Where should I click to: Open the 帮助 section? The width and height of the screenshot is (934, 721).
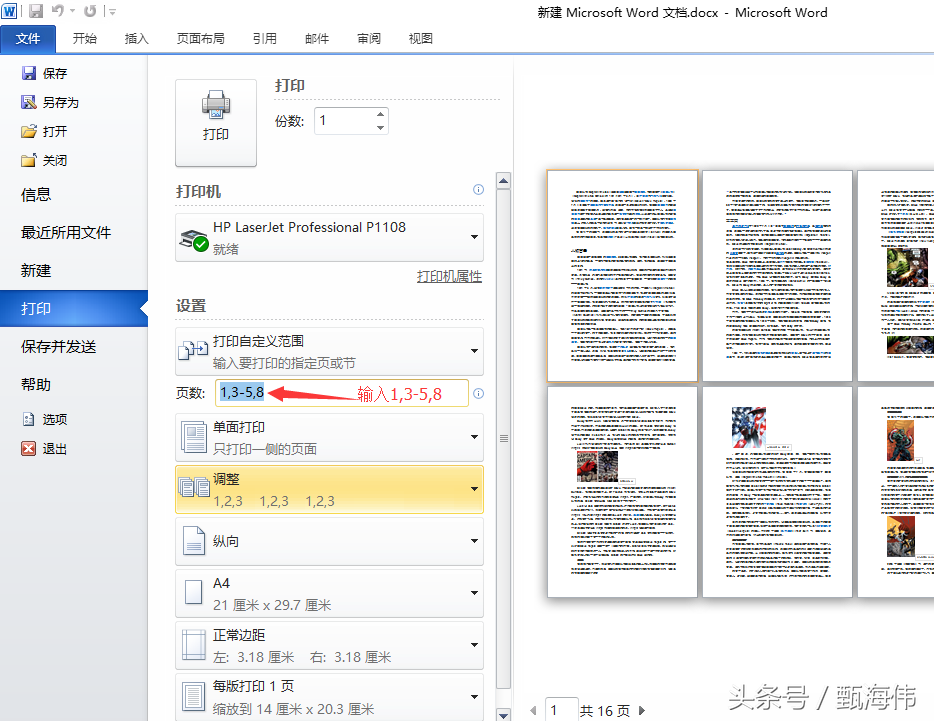click(x=36, y=384)
